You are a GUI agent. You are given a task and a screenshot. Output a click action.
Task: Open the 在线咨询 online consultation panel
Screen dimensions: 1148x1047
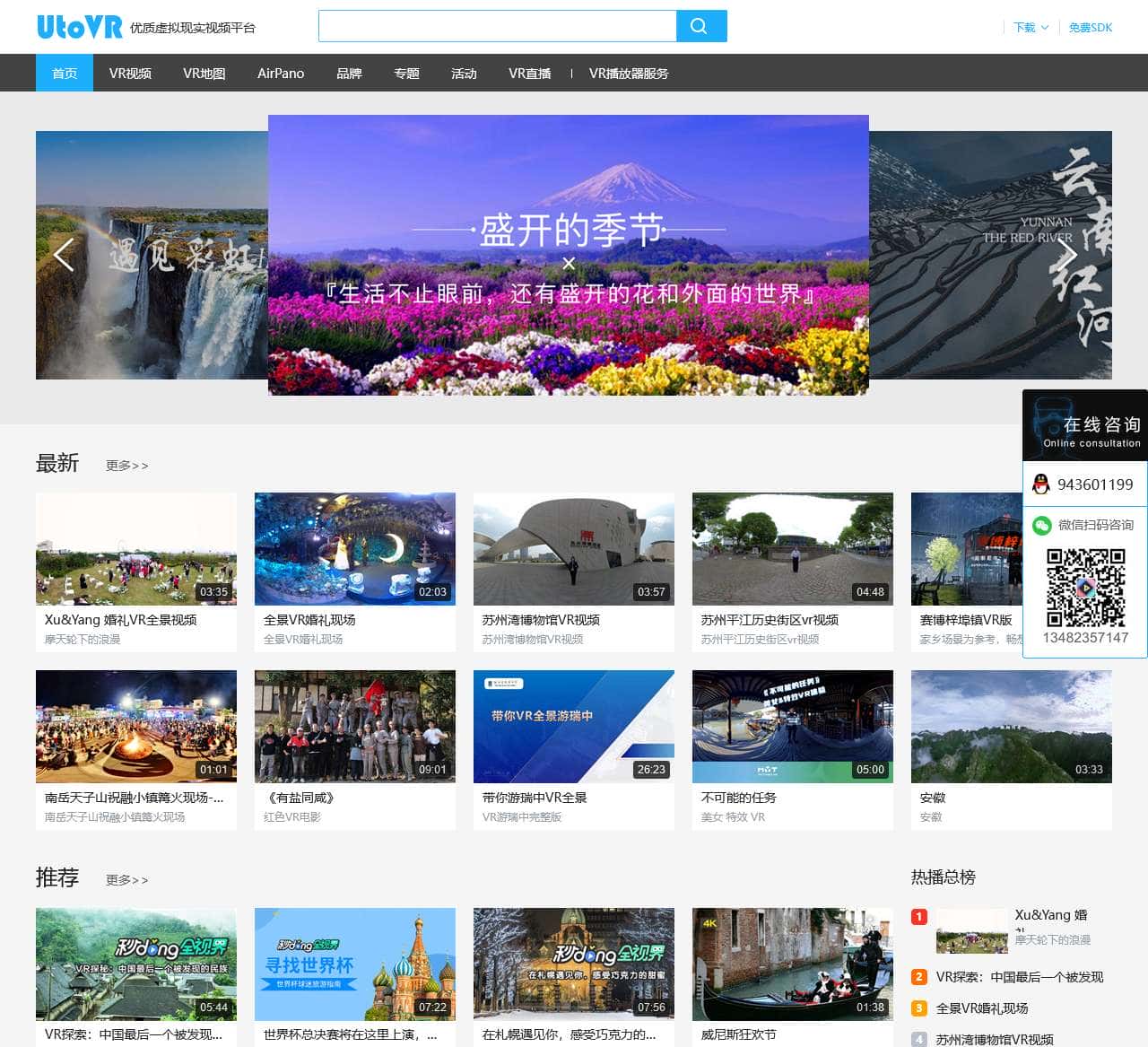click(x=1085, y=426)
